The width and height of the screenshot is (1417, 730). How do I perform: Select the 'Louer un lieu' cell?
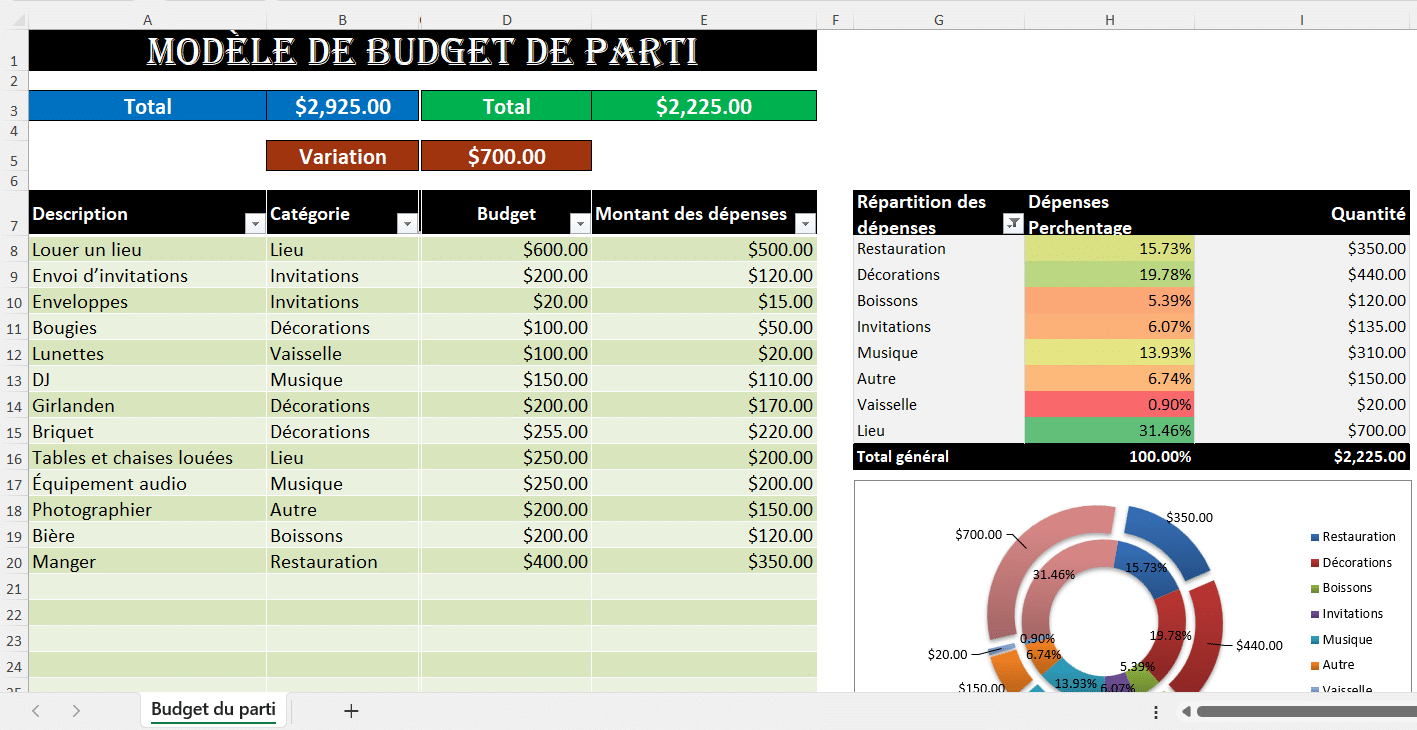pos(147,250)
